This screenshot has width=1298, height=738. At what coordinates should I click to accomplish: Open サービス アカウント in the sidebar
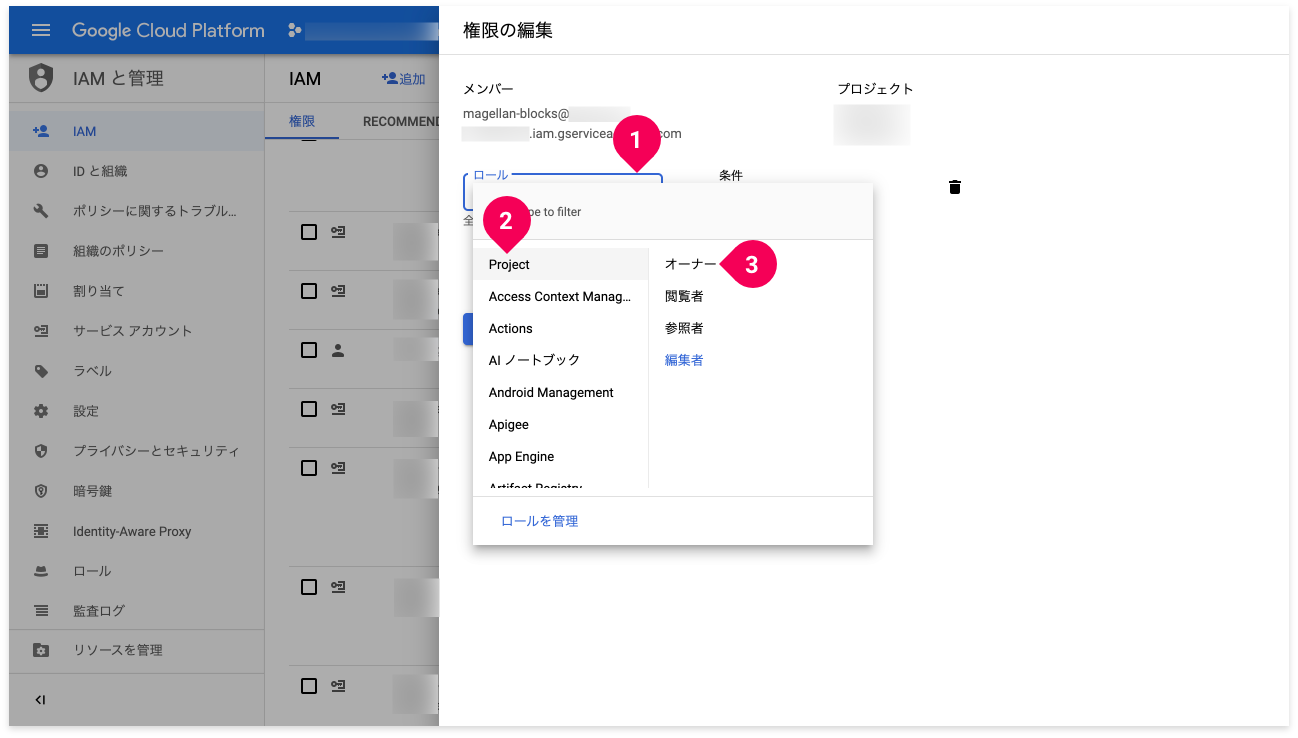point(137,331)
